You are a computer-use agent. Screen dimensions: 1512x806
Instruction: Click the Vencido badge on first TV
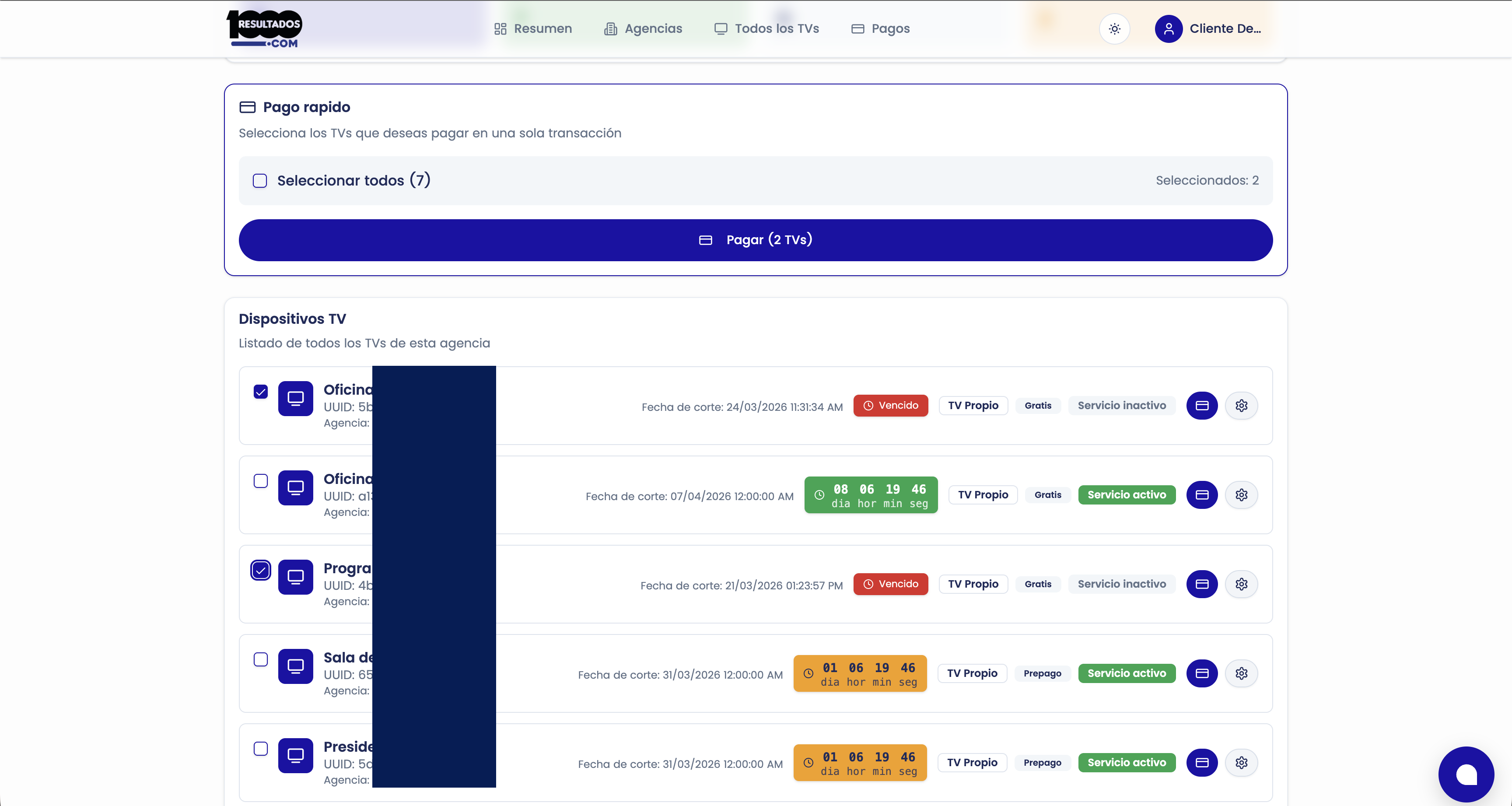click(x=890, y=406)
